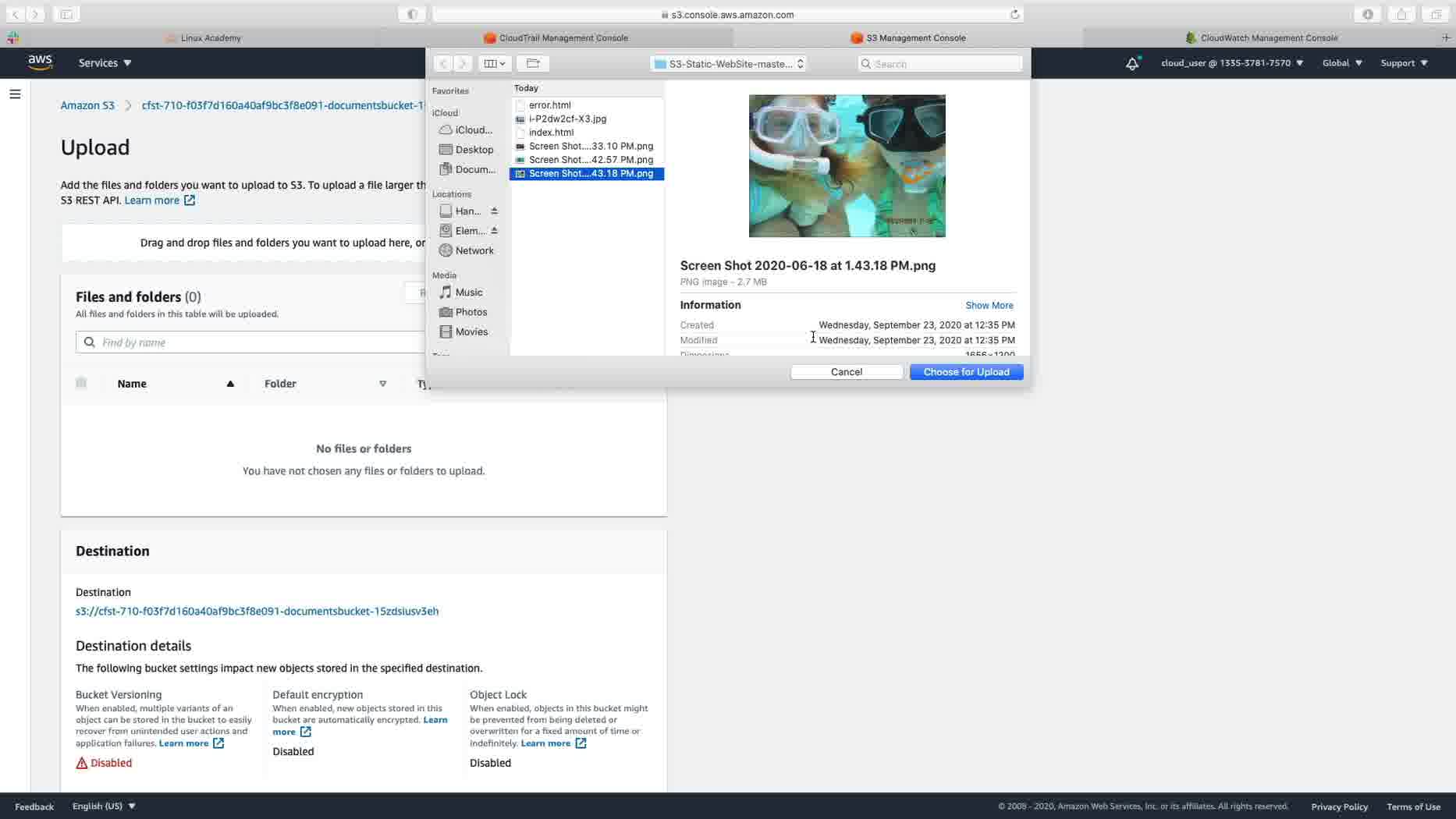The height and width of the screenshot is (819, 1456).
Task: Switch to Linux Academy browser tab
Action: 203,37
